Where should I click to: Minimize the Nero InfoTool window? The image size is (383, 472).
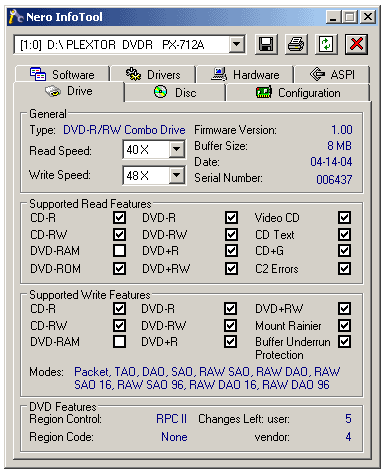tap(333, 17)
